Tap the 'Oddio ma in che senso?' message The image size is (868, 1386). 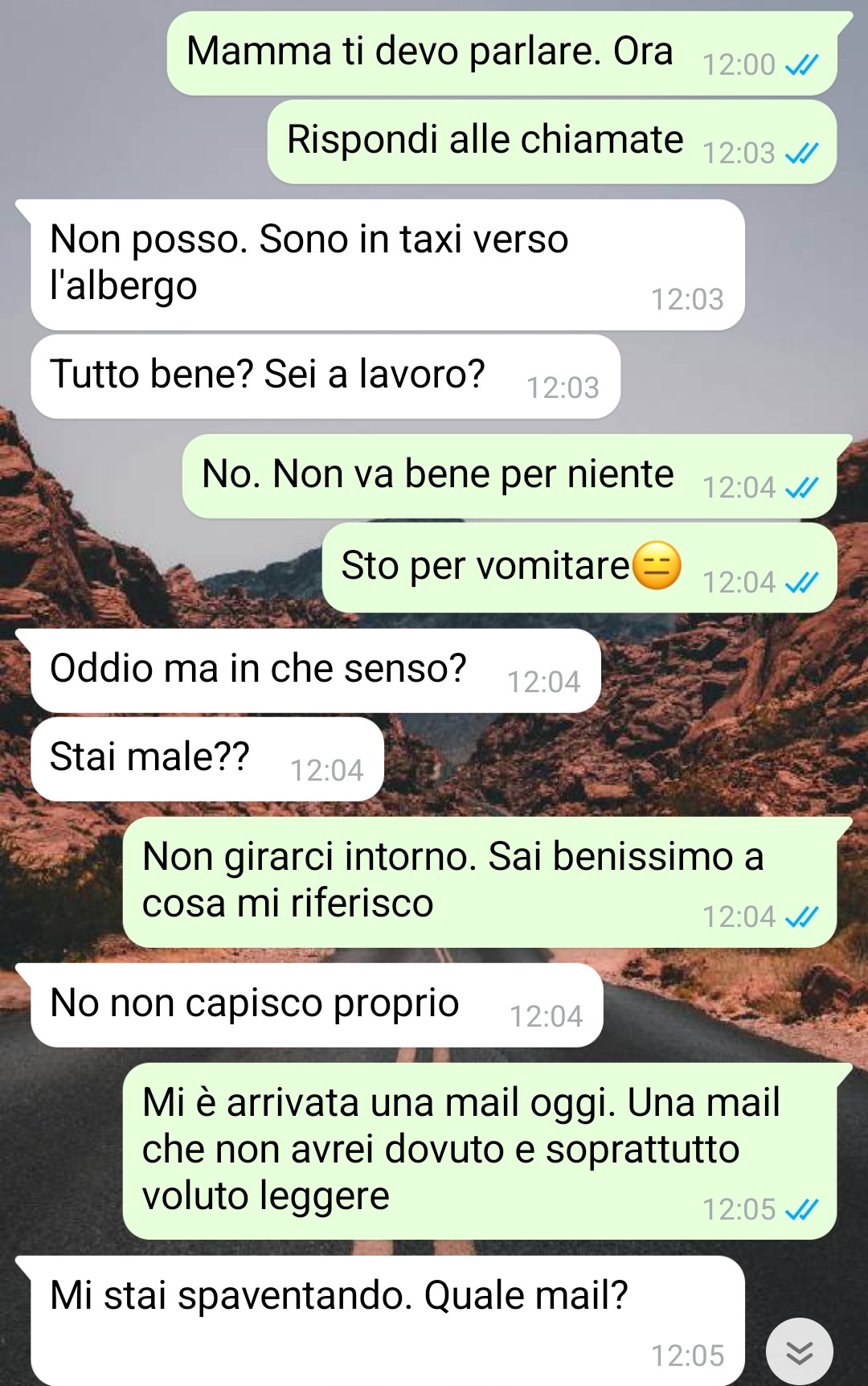(x=316, y=670)
